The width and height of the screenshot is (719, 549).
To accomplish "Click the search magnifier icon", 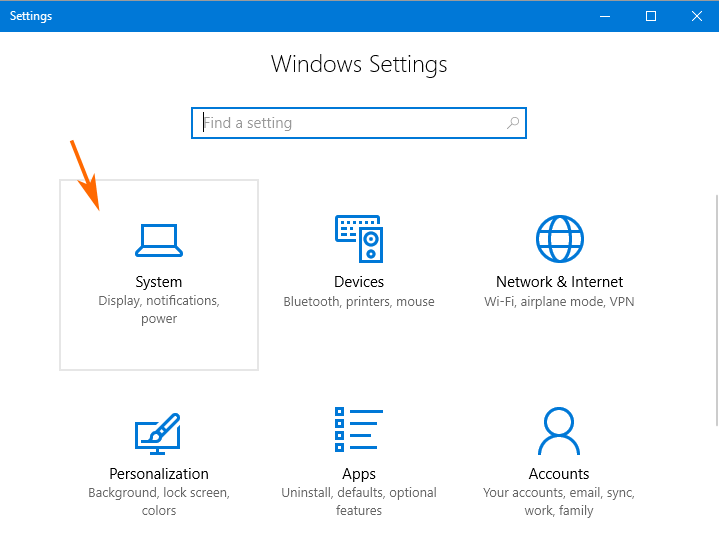I will point(513,124).
